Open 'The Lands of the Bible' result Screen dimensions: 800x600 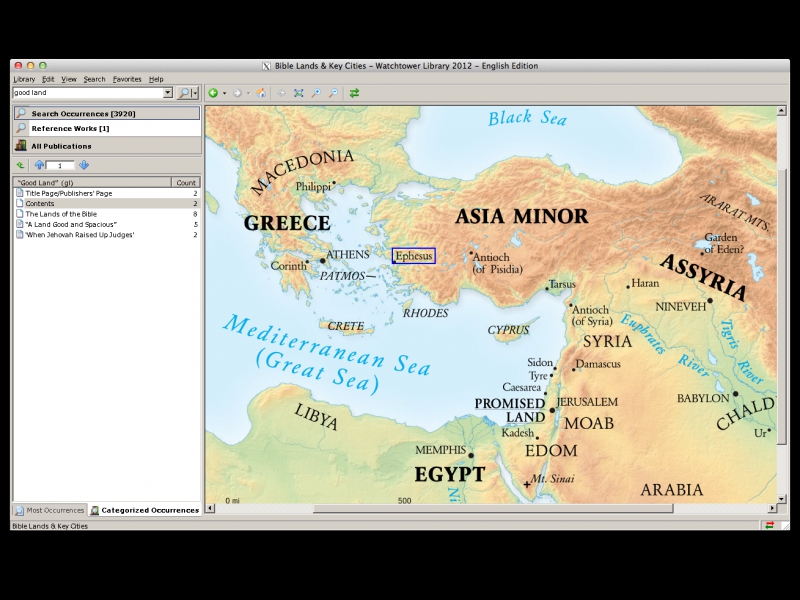click(62, 214)
